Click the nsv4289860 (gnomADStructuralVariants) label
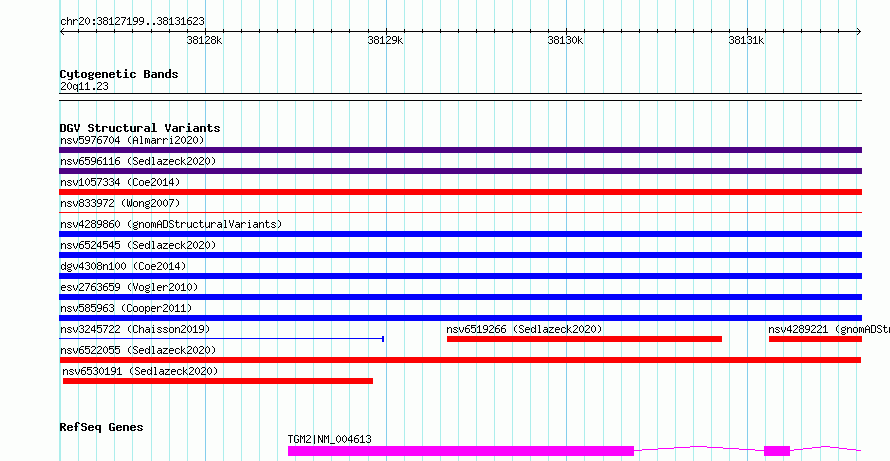Viewport: 890px width, 461px height. coord(171,224)
